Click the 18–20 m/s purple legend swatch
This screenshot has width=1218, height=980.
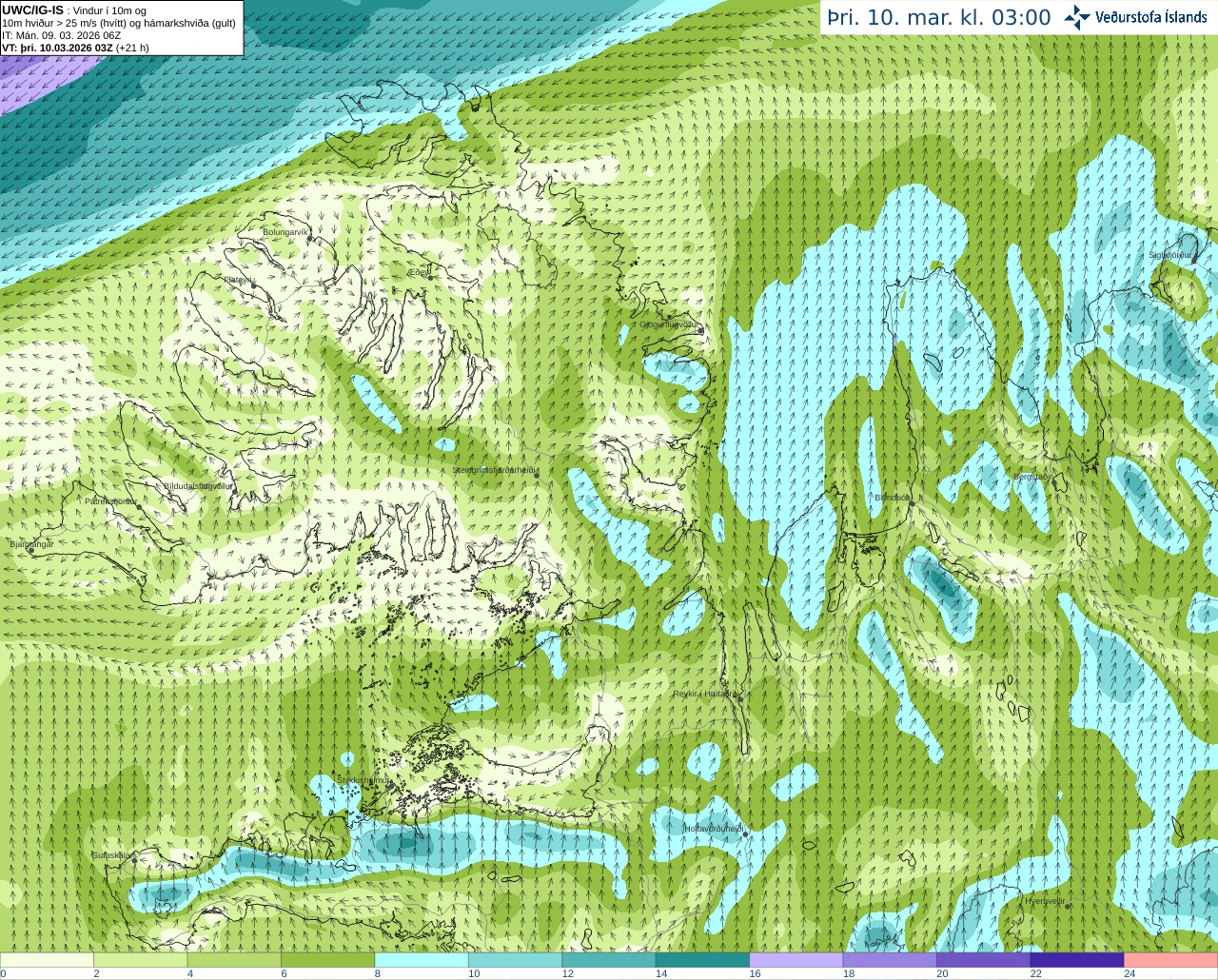(890, 960)
